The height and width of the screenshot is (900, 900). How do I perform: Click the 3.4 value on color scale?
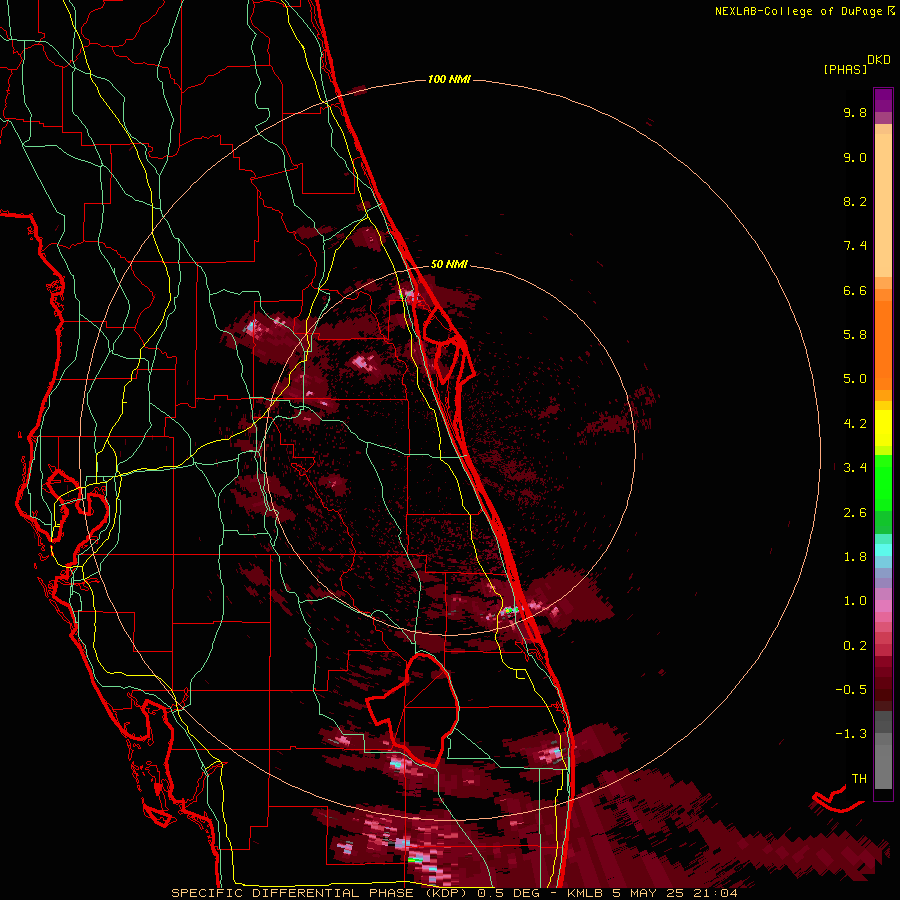[x=855, y=468]
